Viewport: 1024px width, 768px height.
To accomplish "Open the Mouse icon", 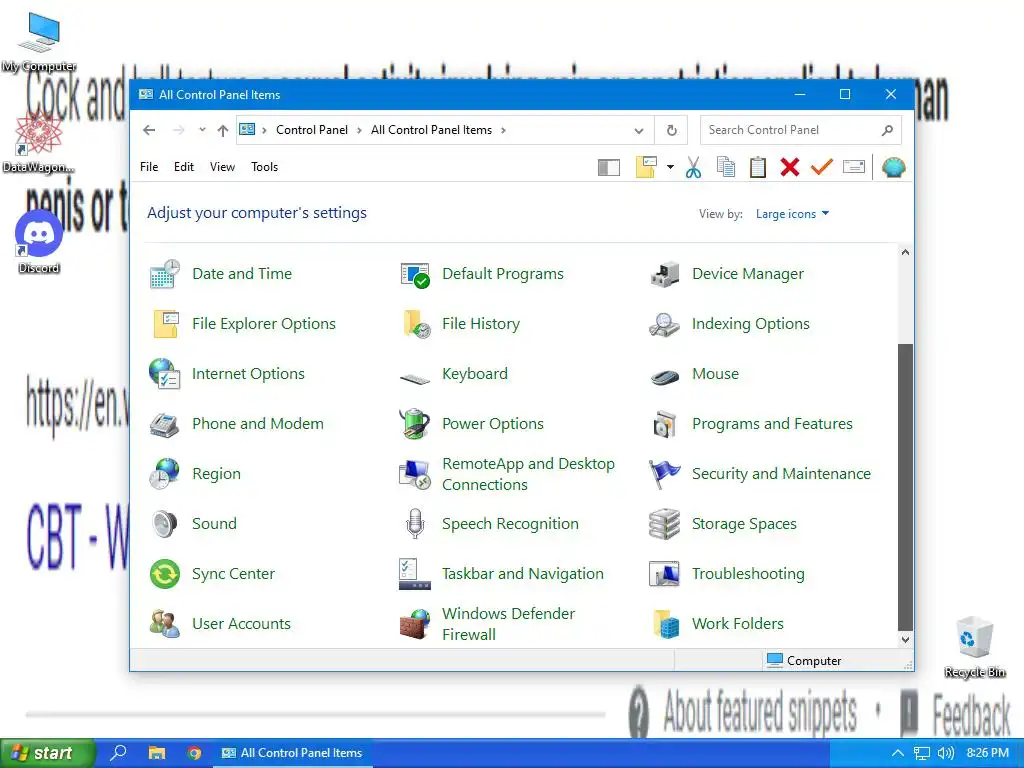I will pos(665,376).
